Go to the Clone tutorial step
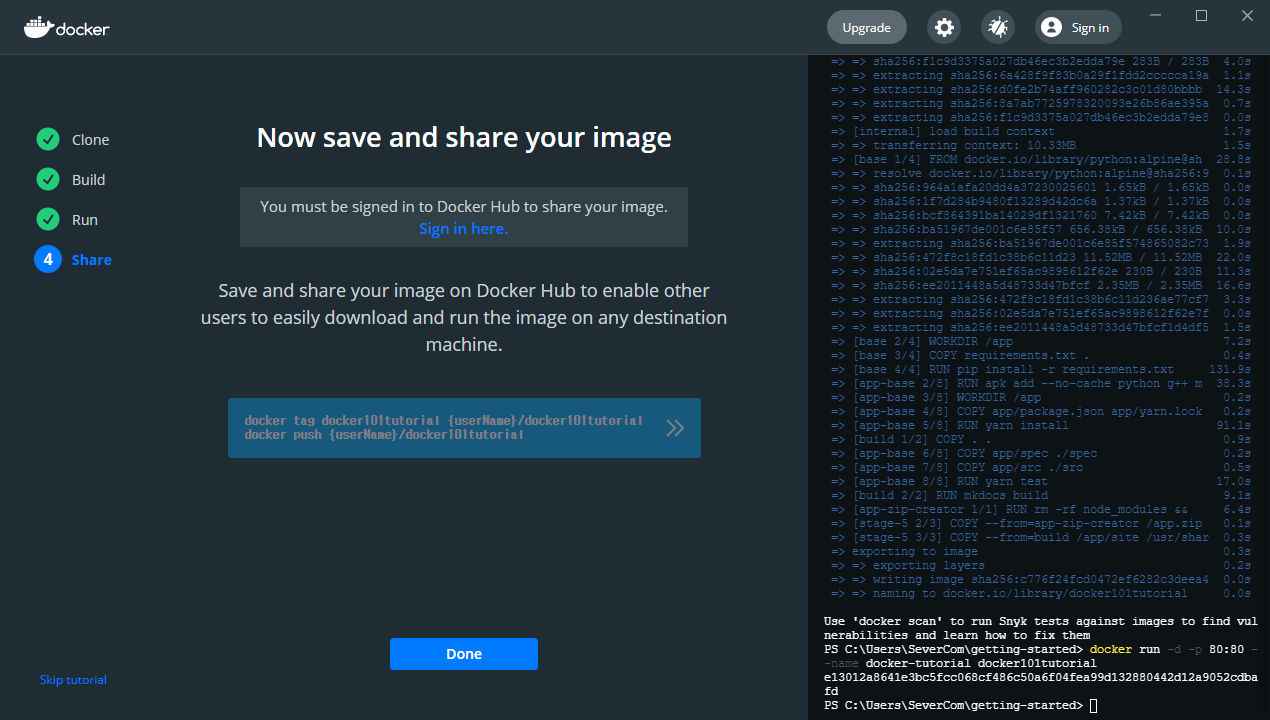1270x720 pixels. point(90,140)
